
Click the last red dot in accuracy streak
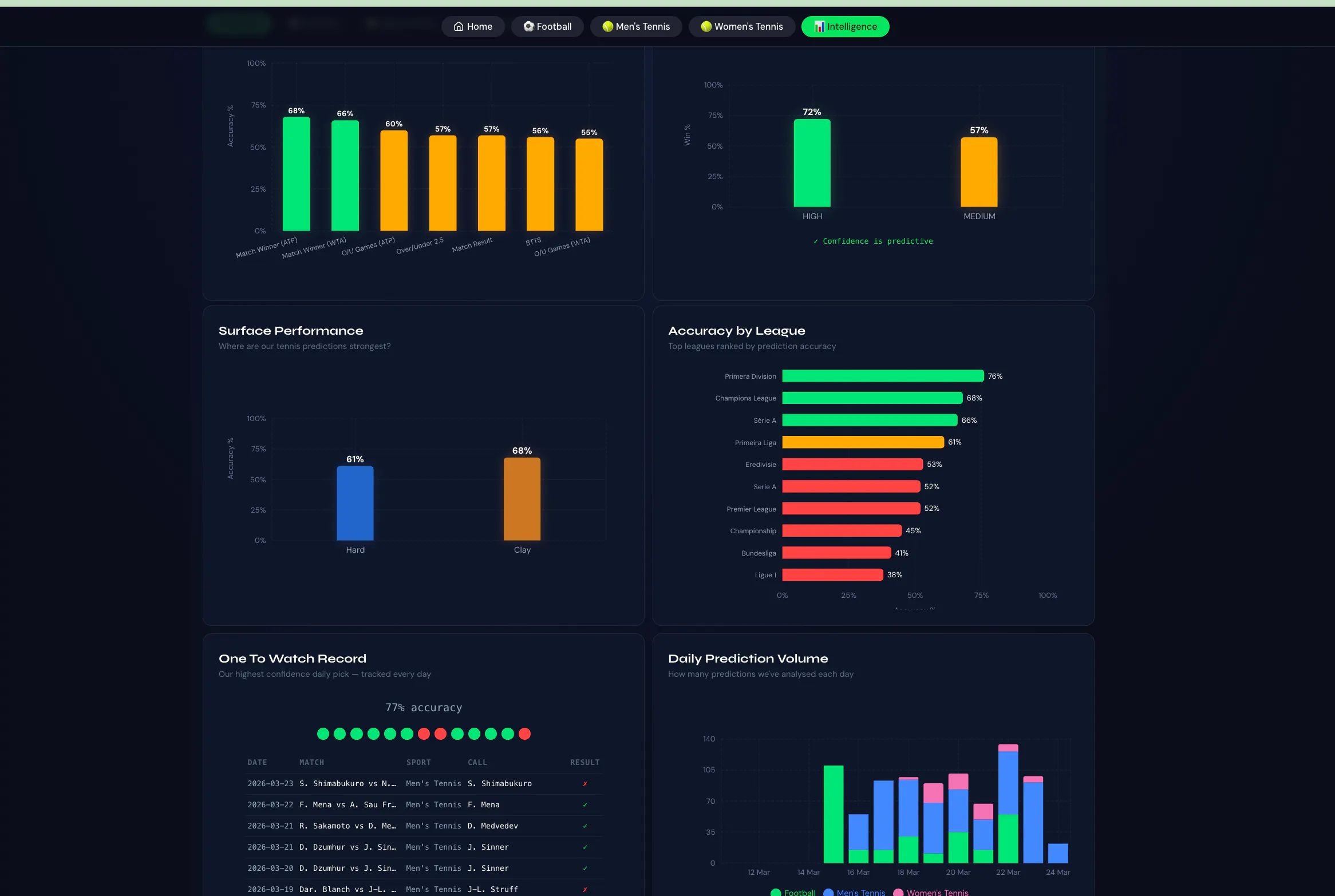(524, 734)
